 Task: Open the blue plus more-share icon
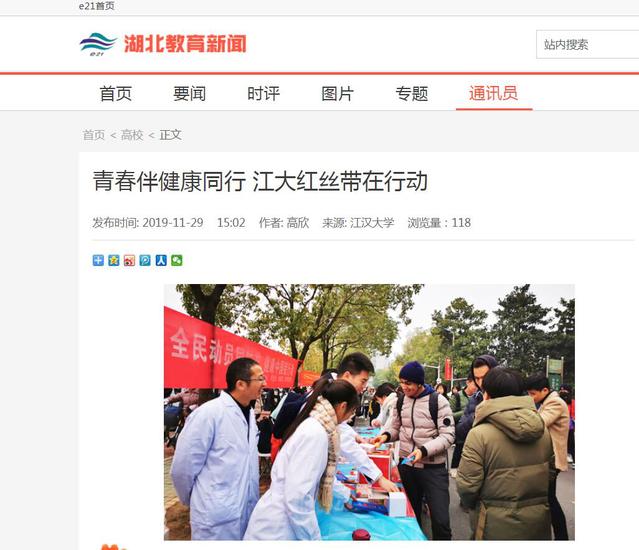pyautogui.click(x=98, y=260)
